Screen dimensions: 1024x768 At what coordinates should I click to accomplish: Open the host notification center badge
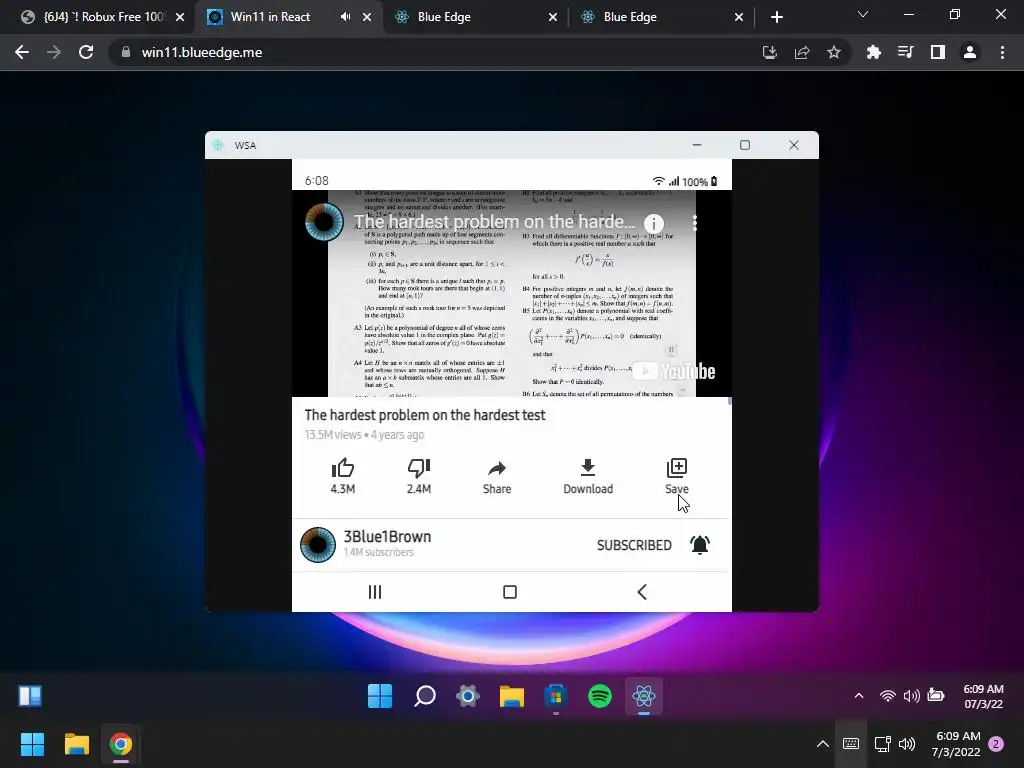click(x=996, y=744)
